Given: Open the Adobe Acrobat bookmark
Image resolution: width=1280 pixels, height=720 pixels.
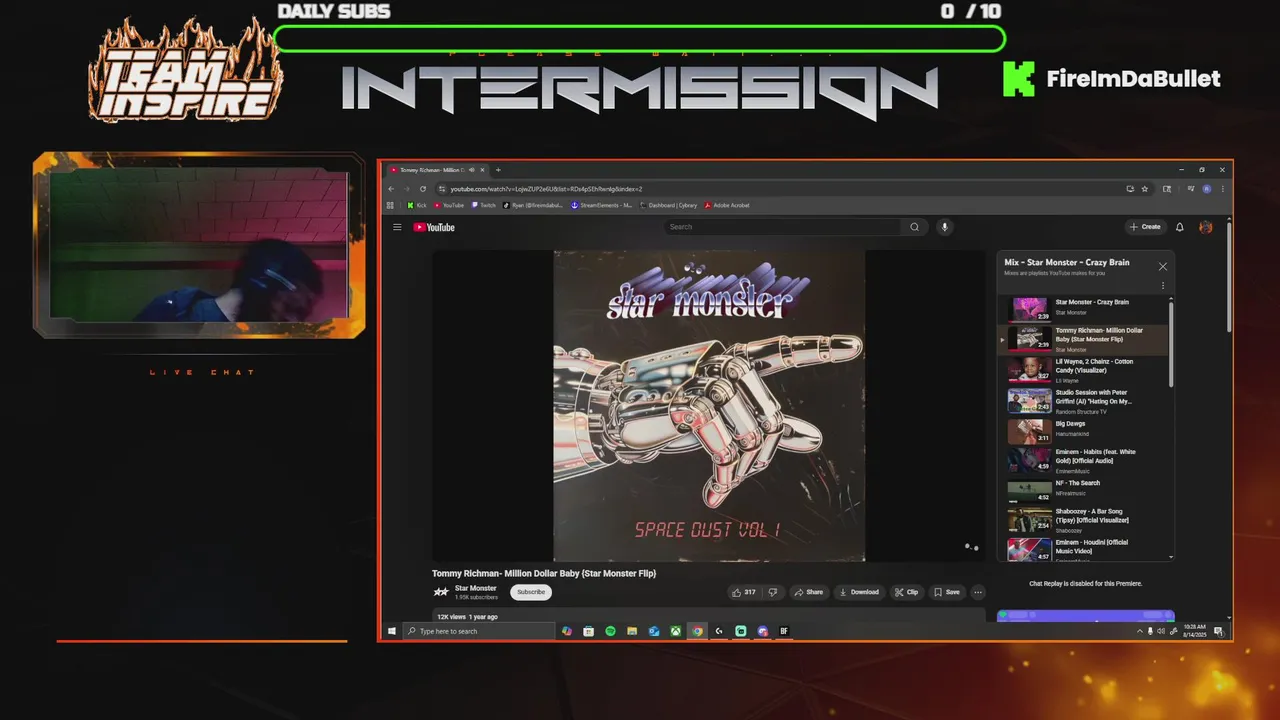Looking at the screenshot, I should tap(727, 205).
